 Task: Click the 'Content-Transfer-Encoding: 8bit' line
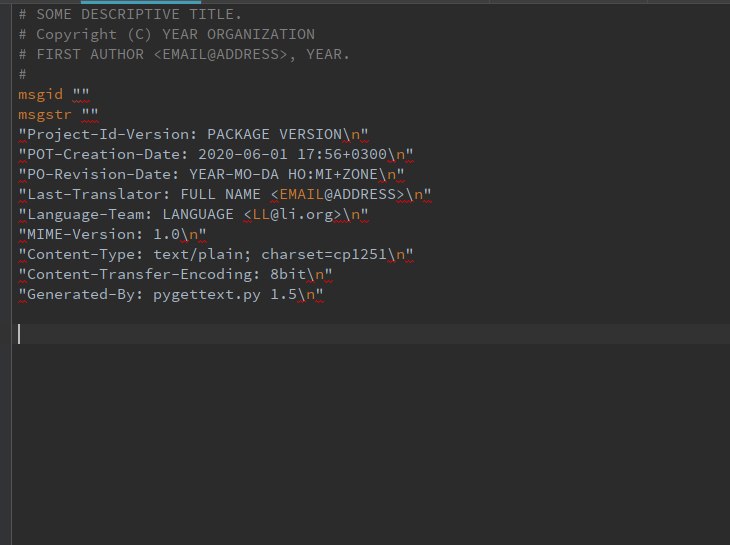pyautogui.click(x=175, y=275)
